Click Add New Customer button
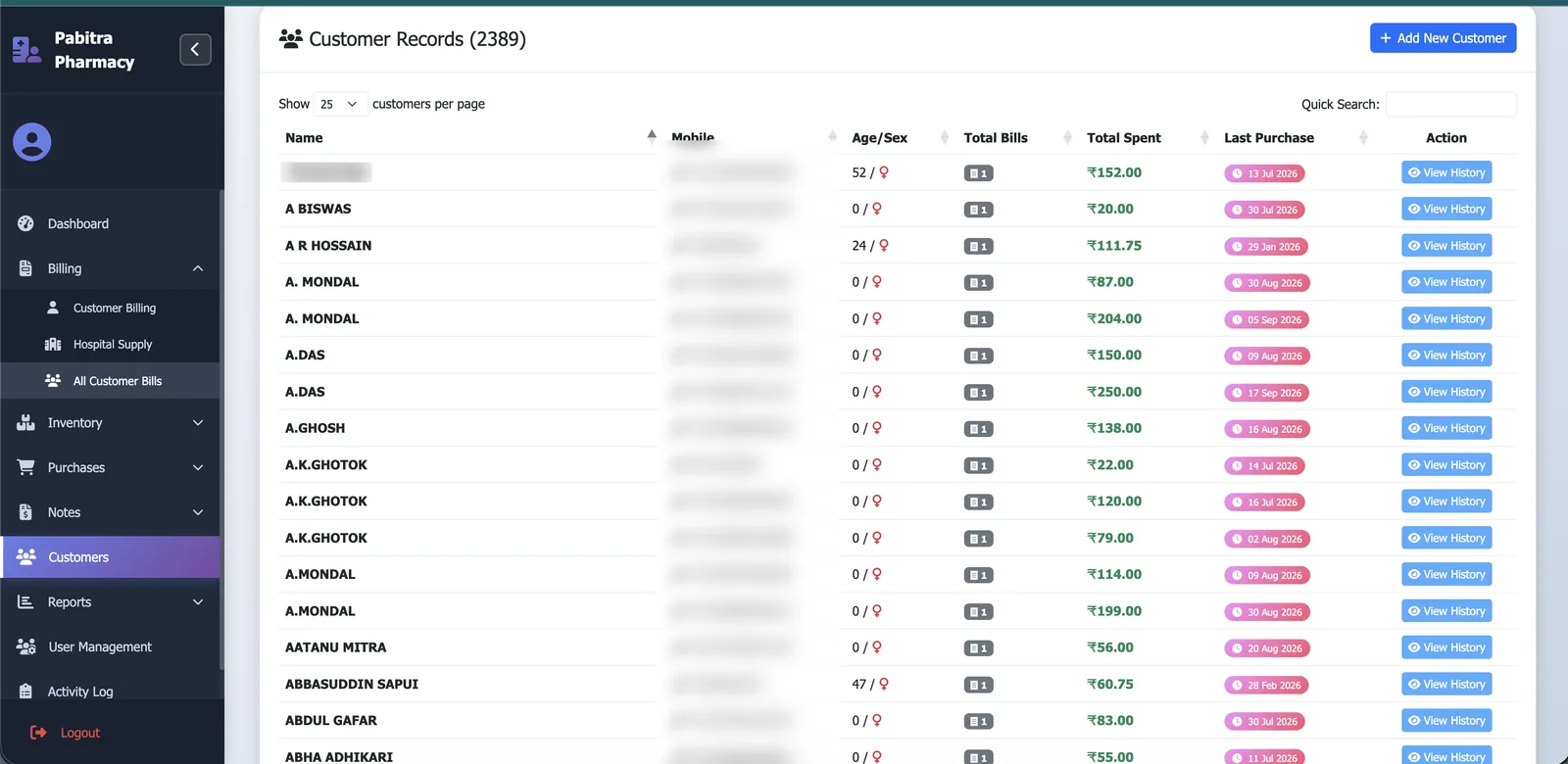This screenshot has height=764, width=1568. [x=1443, y=38]
